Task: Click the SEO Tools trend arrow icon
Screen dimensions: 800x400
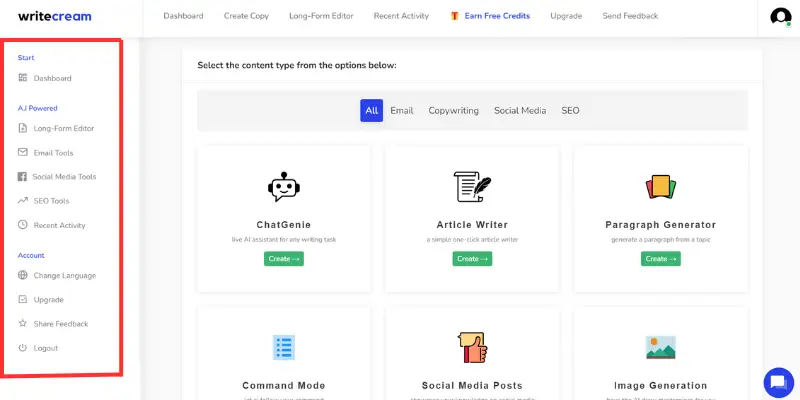Action: [22, 201]
